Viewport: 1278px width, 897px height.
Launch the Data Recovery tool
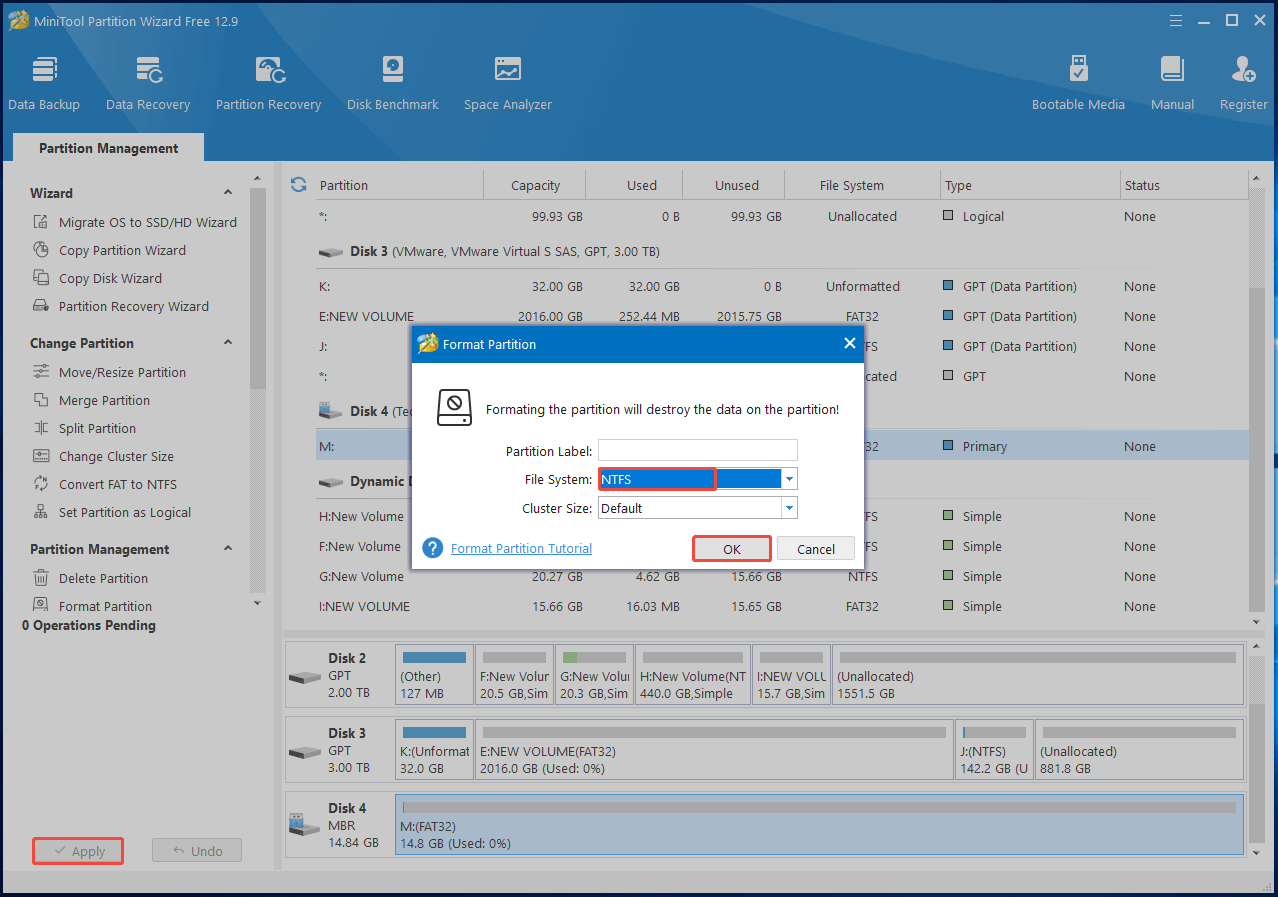pyautogui.click(x=148, y=83)
